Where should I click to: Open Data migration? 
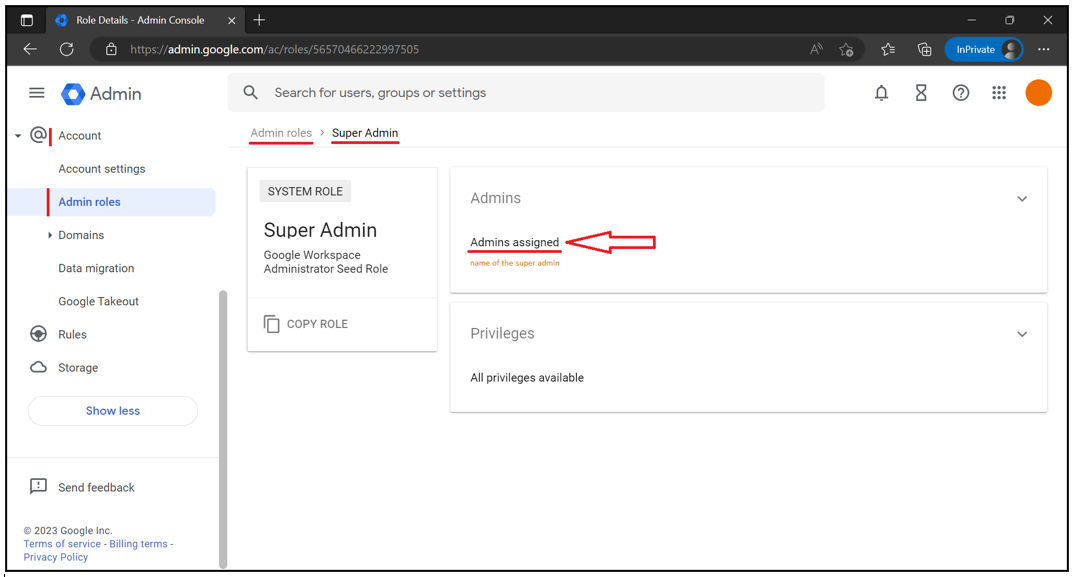(96, 268)
